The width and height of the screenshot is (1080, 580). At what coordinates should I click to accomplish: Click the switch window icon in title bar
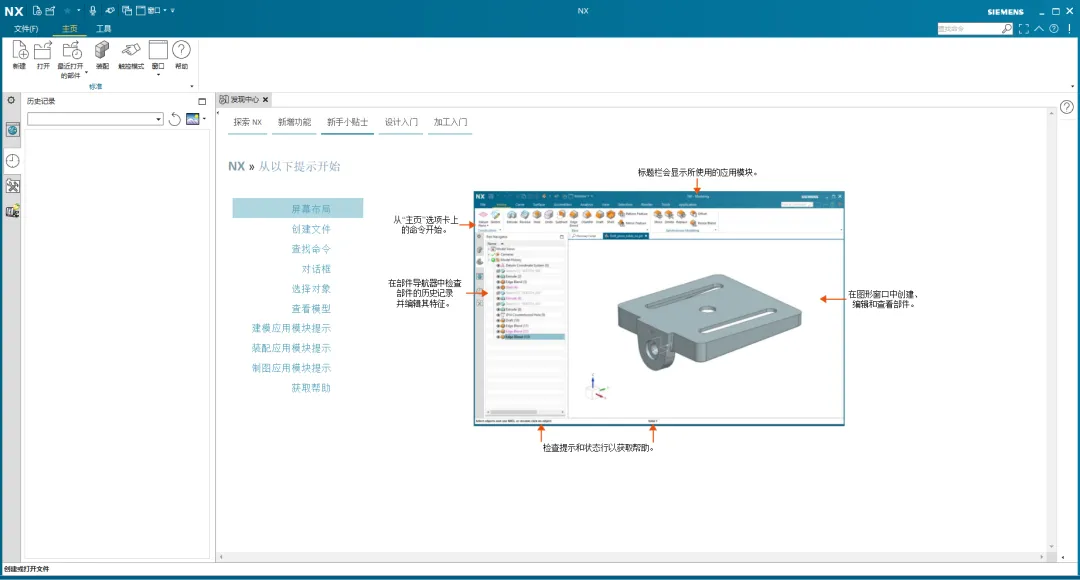127,10
